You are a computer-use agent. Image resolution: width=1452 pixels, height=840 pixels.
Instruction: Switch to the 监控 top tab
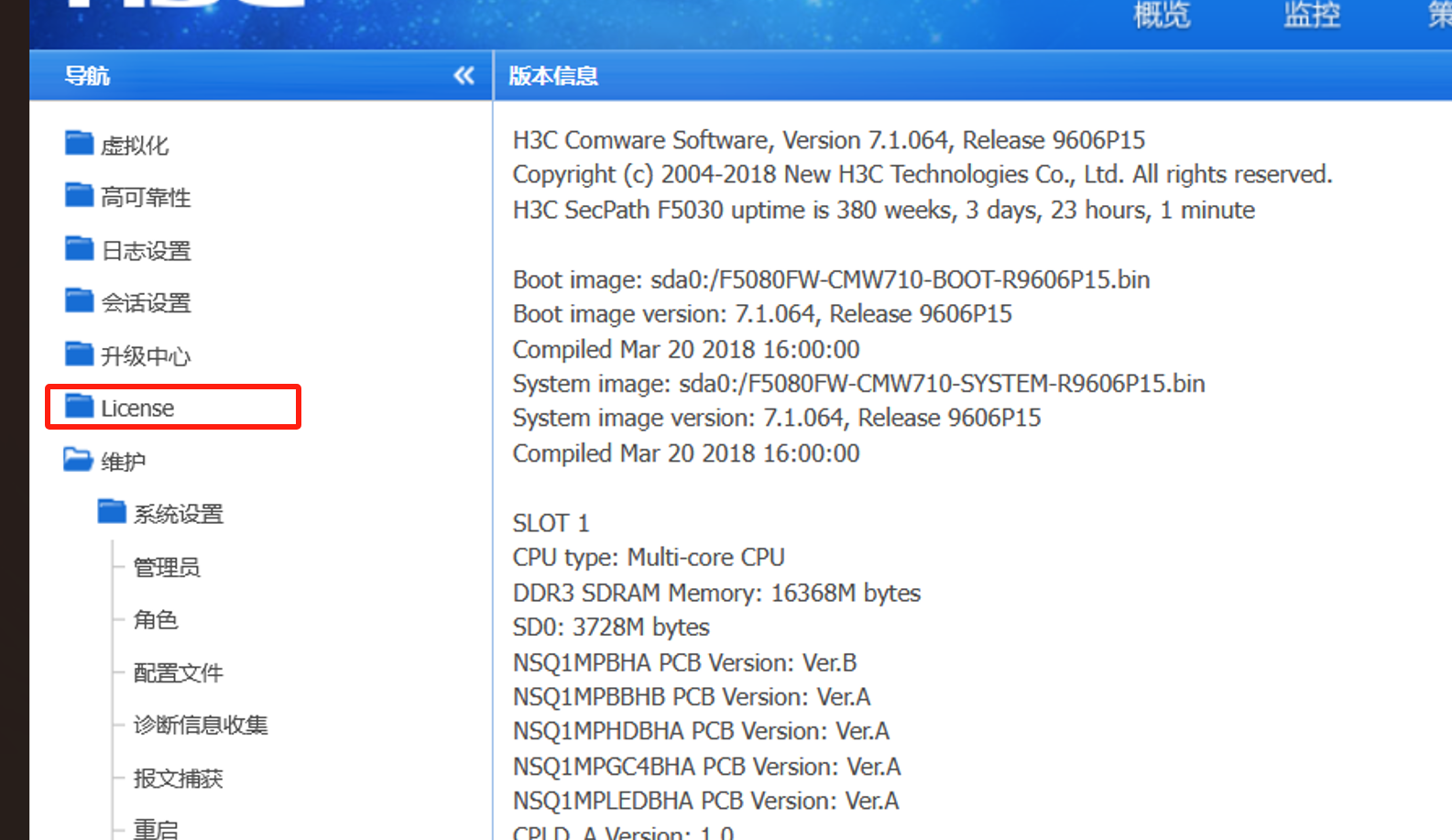coord(1312,15)
